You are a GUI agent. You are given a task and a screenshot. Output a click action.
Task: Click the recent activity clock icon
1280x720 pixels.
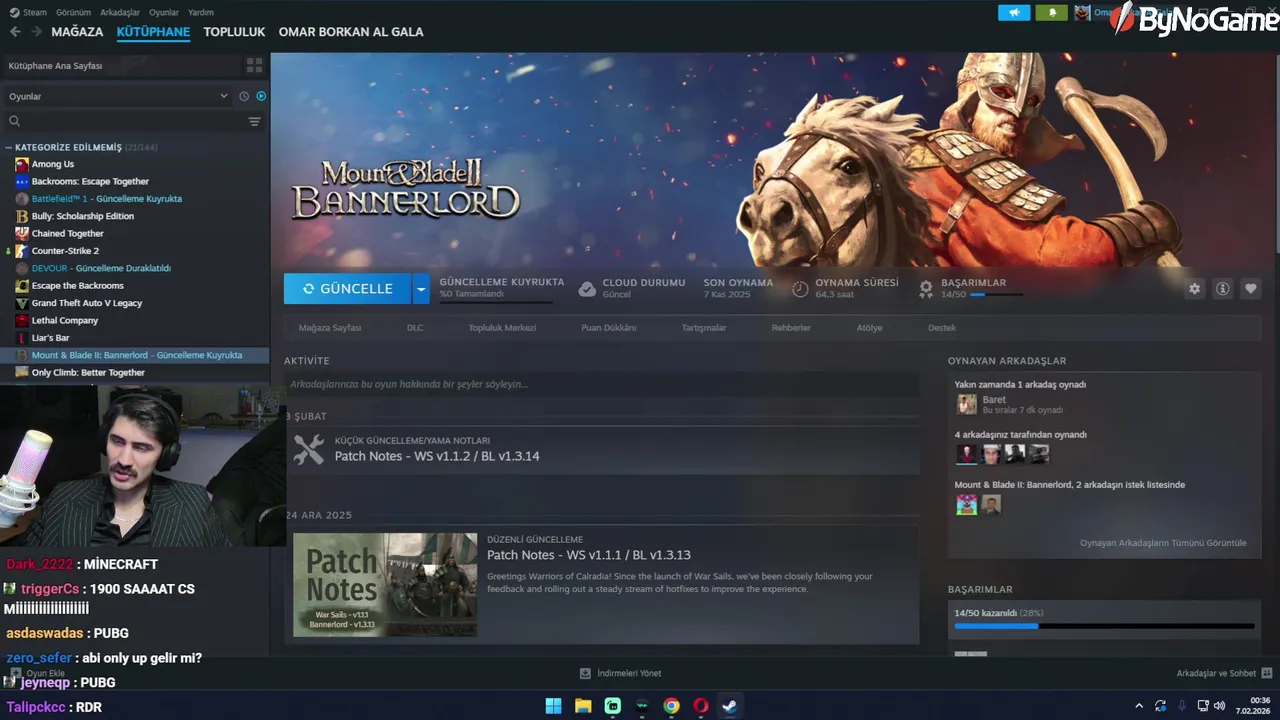pos(244,96)
